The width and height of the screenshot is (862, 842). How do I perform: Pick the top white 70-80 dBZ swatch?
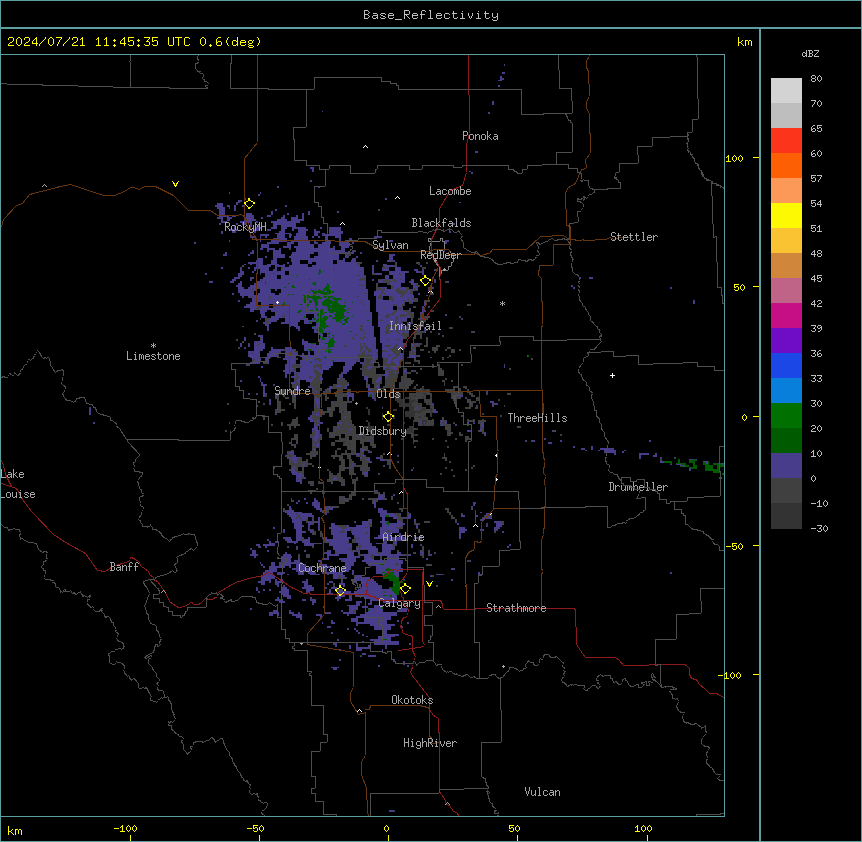[786, 91]
